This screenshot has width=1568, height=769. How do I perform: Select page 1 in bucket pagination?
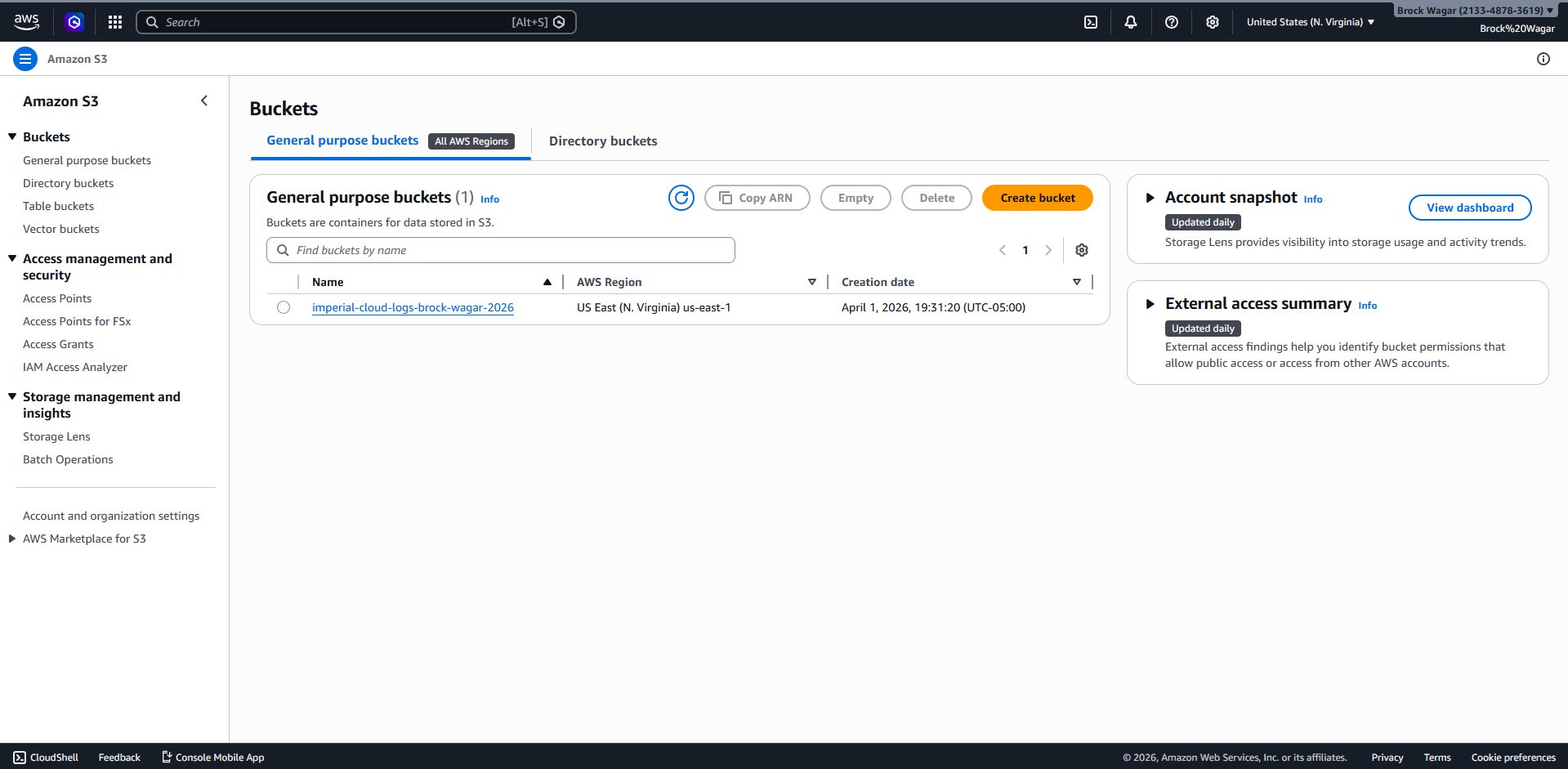click(1025, 250)
